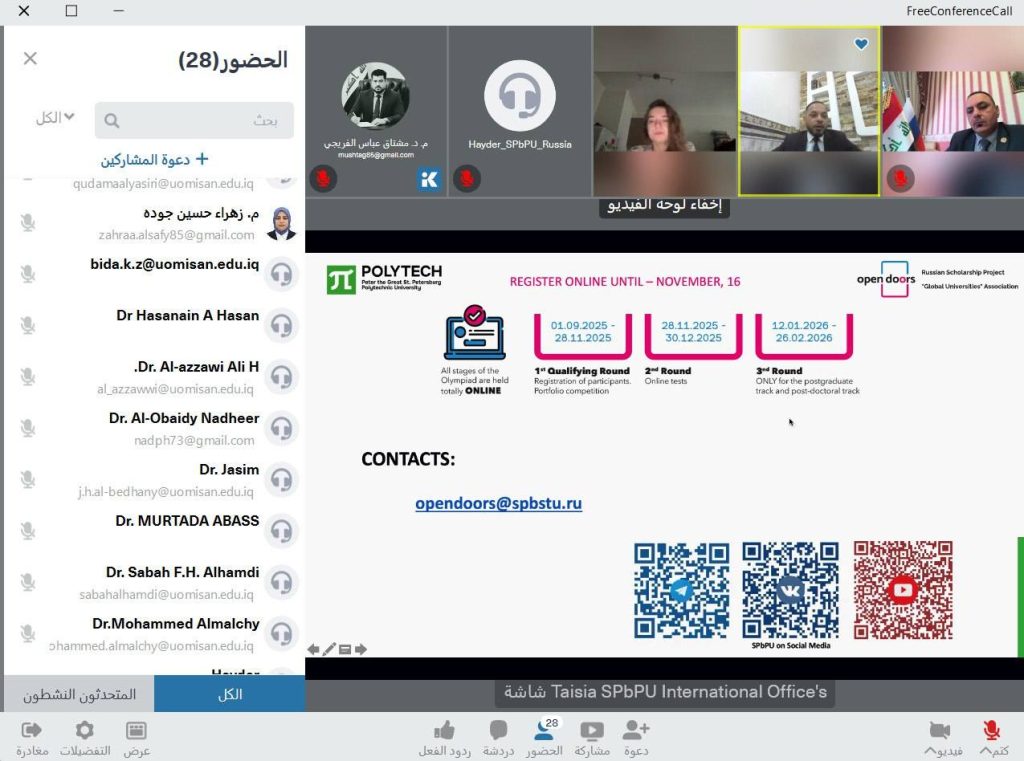Select the blue الكل tab at panel bottom
Screen dimensions: 1024x761
[x=230, y=694]
